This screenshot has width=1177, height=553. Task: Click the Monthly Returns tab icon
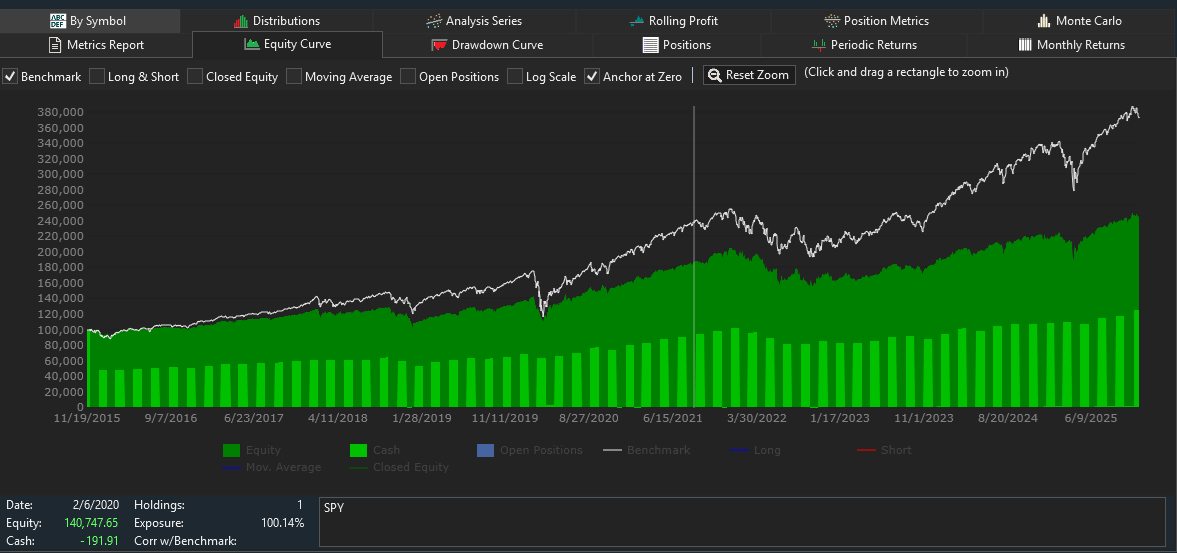coord(1025,45)
